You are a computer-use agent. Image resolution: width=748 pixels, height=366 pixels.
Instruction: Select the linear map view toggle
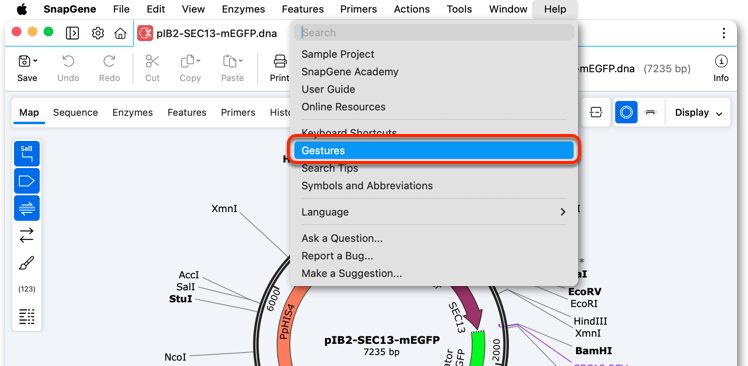click(650, 113)
